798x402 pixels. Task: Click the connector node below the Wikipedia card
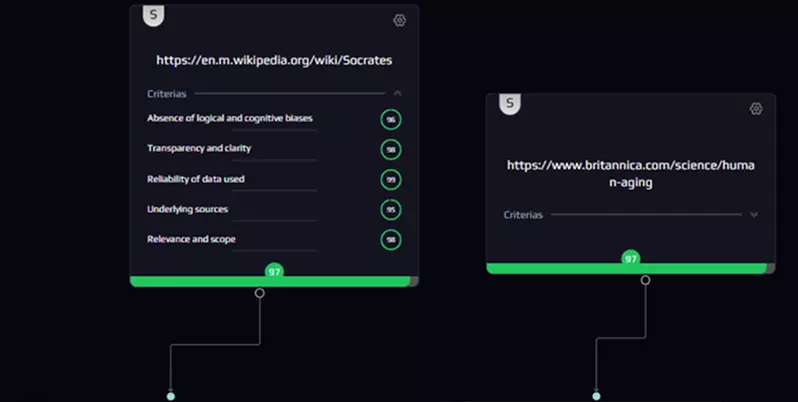pos(260,293)
